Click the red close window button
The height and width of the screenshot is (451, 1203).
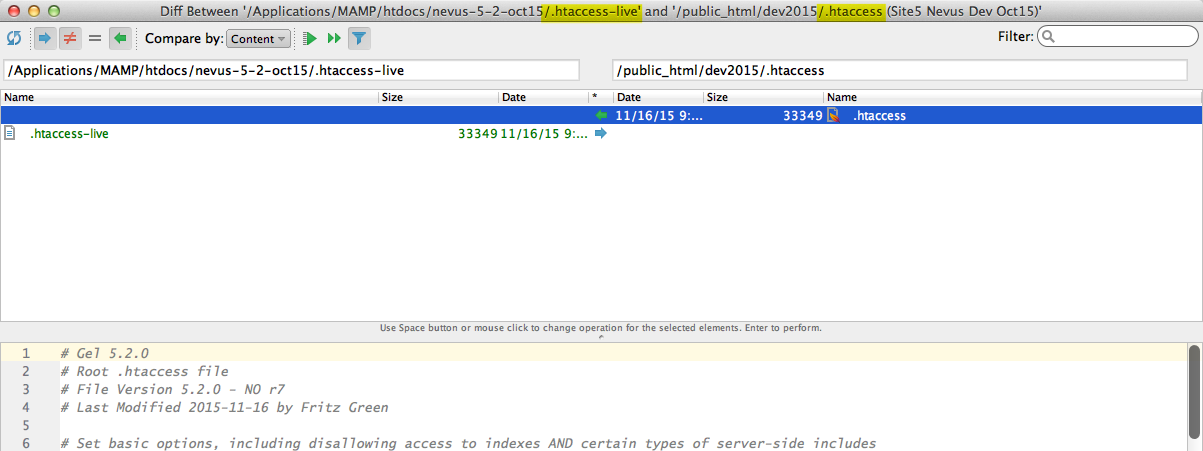13,10
